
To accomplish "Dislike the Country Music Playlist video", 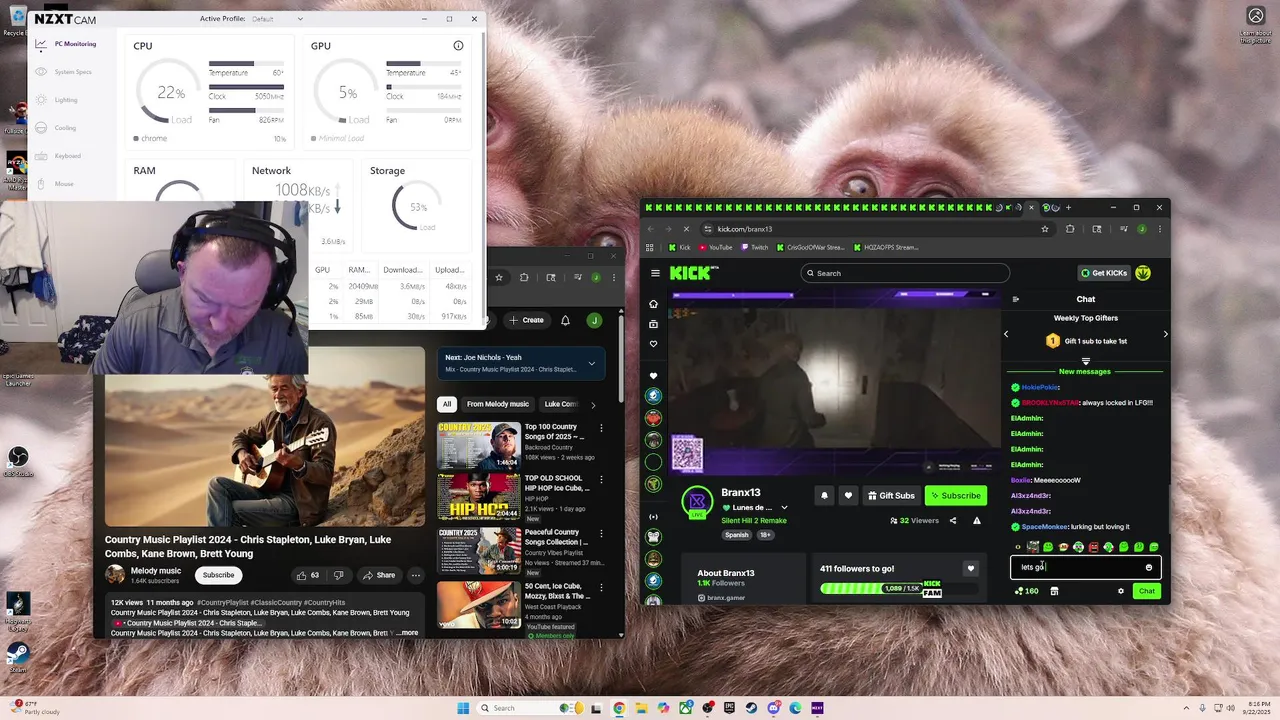I will coord(339,575).
